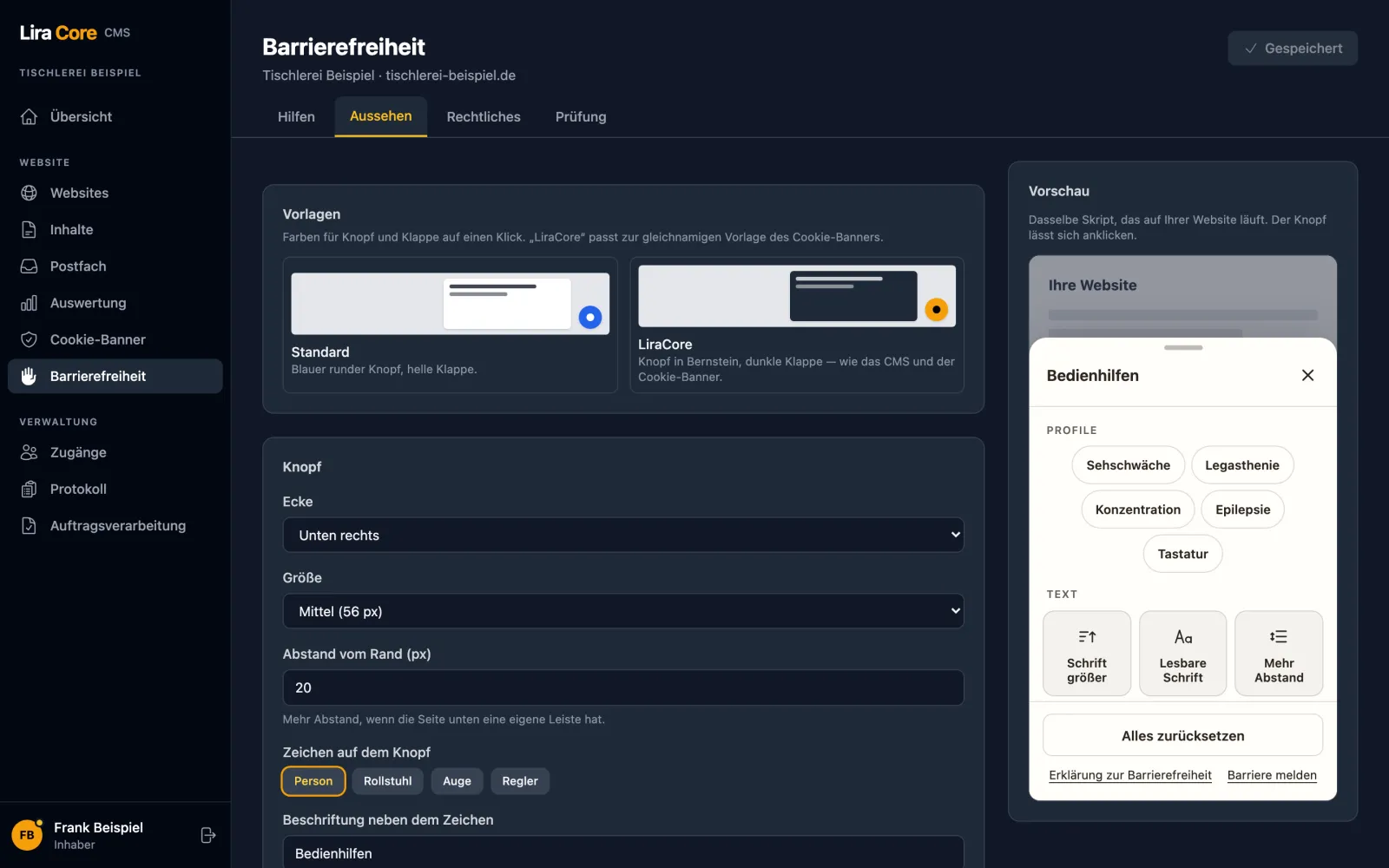Click the Auftragsverarbeitung file icon
The height and width of the screenshot is (868, 1389).
[x=29, y=525]
